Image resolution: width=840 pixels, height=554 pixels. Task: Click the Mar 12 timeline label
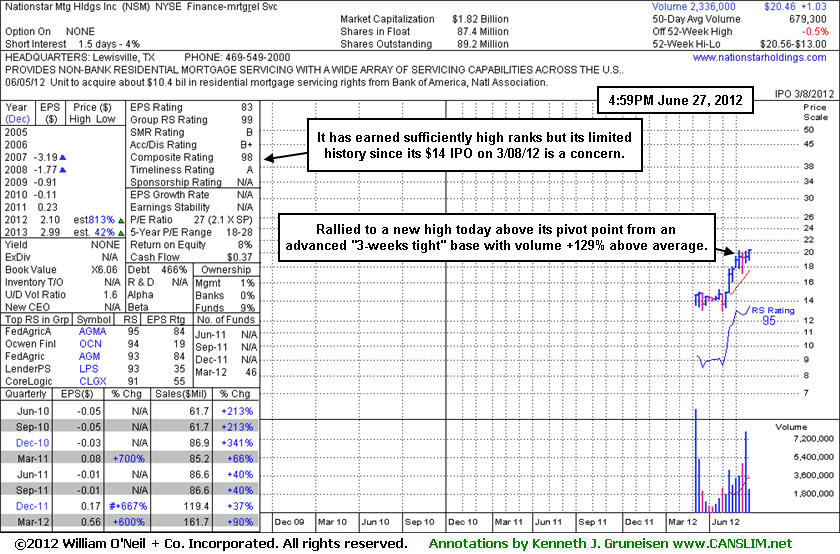683,522
